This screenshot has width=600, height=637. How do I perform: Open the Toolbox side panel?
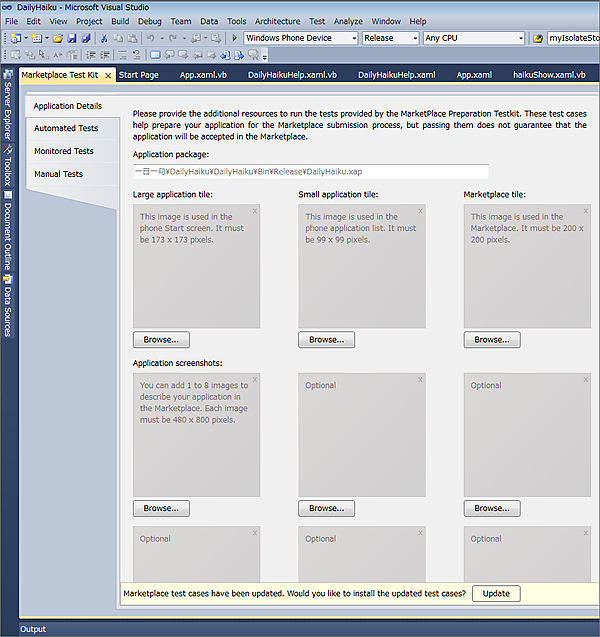8,172
